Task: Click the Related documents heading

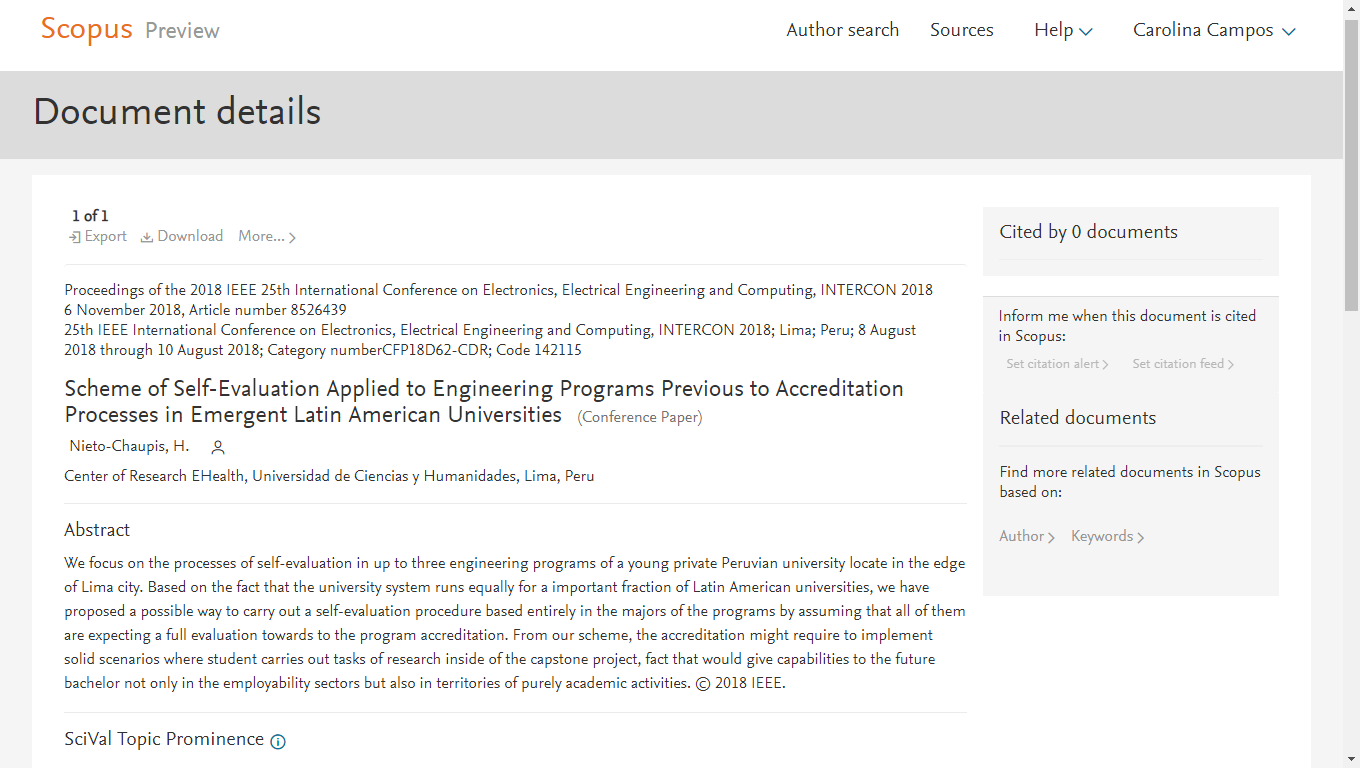Action: click(1077, 418)
